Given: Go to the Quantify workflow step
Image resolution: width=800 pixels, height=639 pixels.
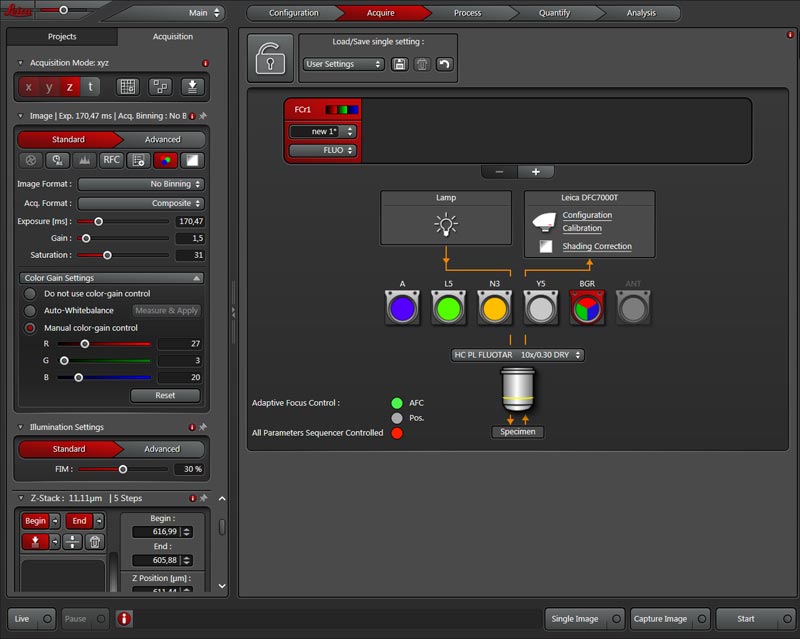Looking at the screenshot, I should (x=555, y=13).
